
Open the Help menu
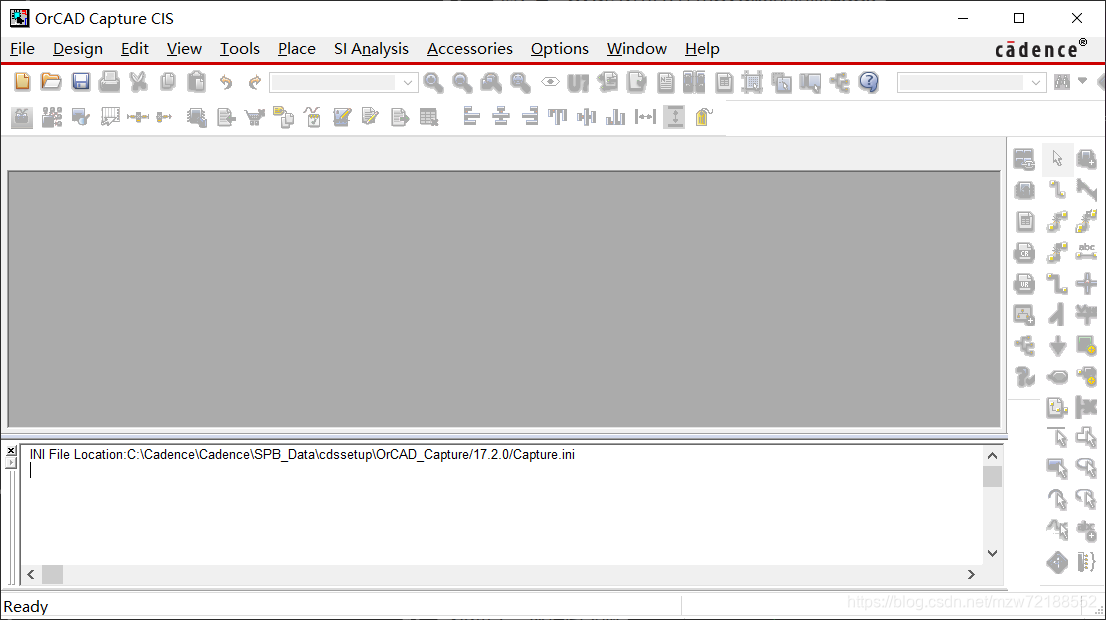tap(702, 49)
